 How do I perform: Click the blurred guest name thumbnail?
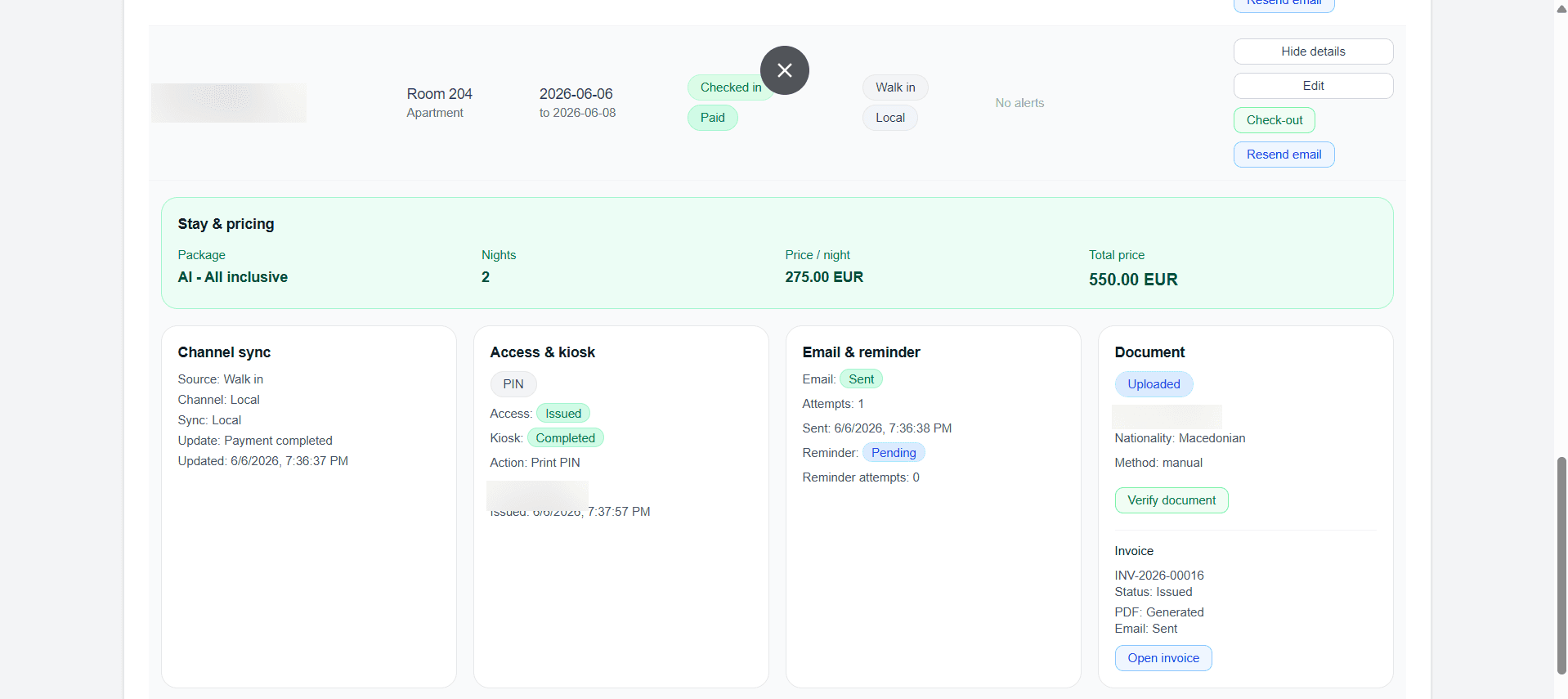[229, 103]
